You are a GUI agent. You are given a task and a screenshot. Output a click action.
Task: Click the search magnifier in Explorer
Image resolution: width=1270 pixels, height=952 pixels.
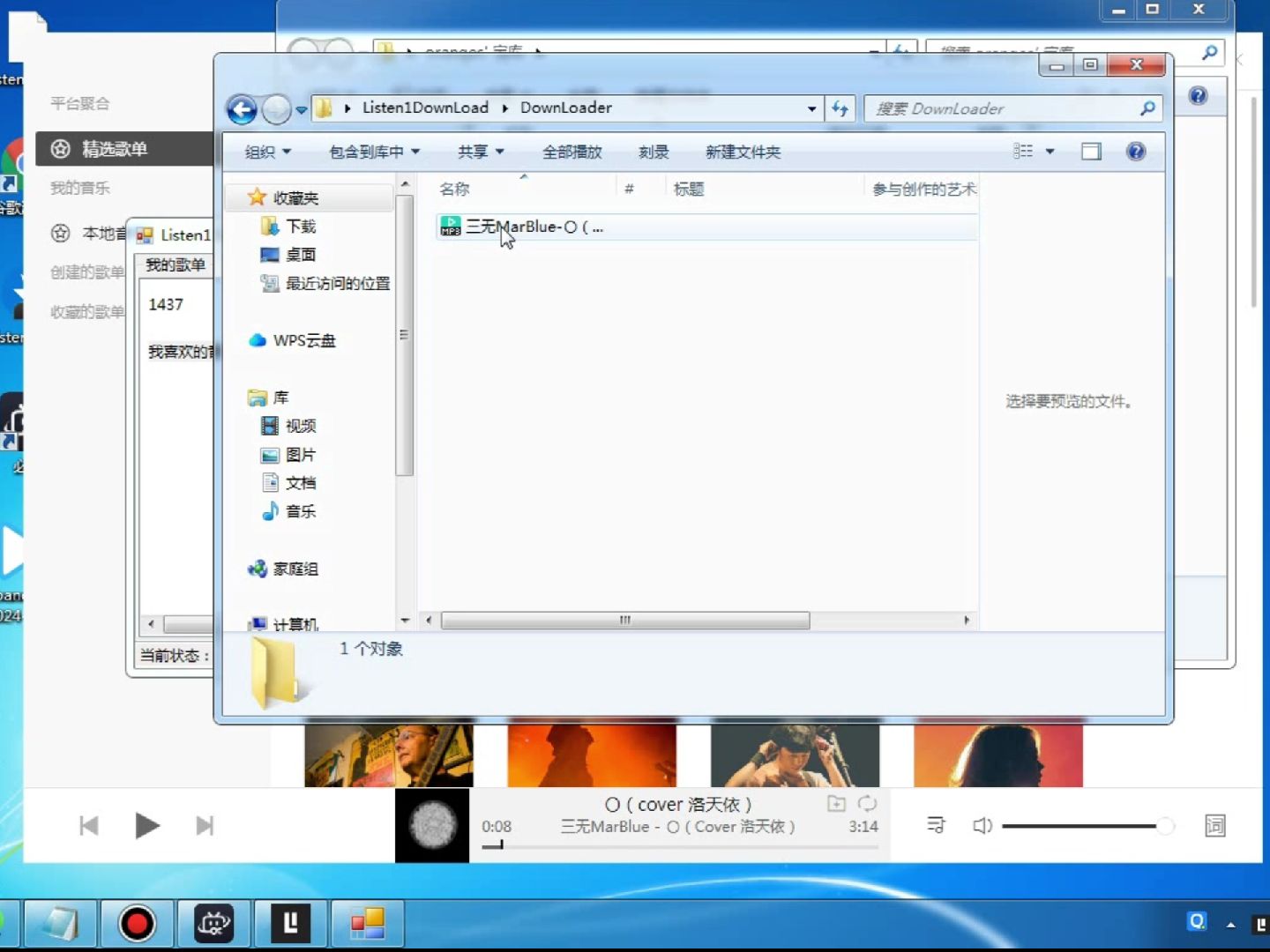pos(1147,108)
